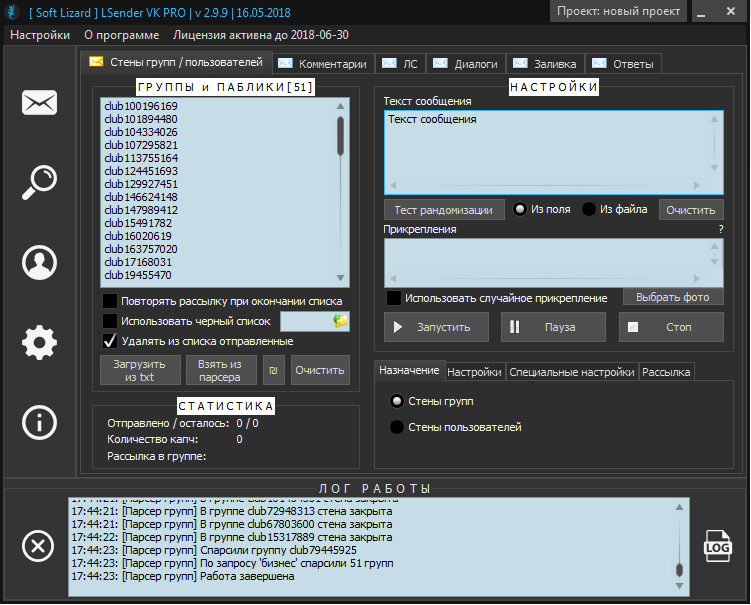Open the accounts user sidebar icon

(39, 263)
